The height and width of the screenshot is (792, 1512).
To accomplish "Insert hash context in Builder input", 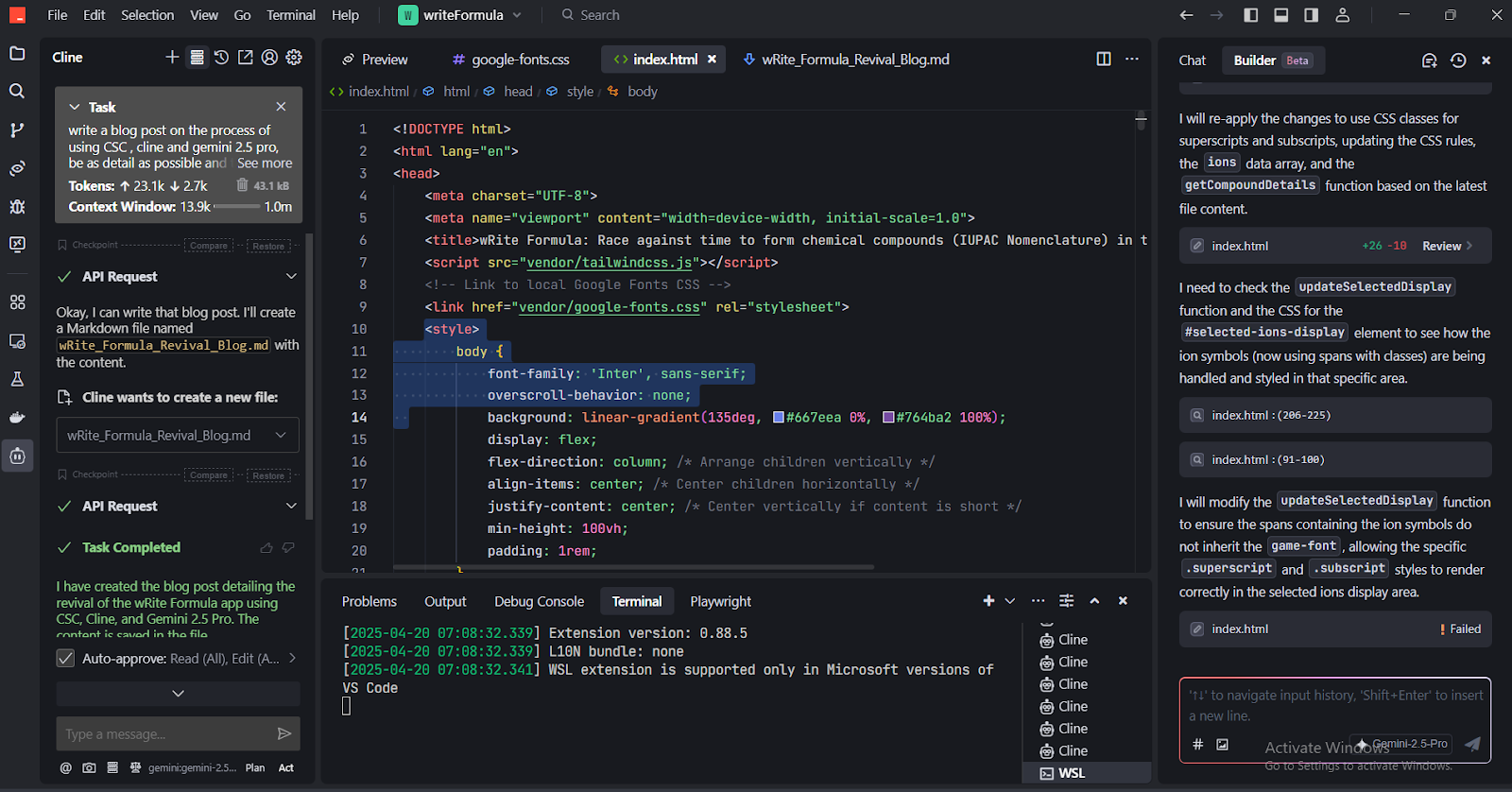I will [x=1197, y=745].
